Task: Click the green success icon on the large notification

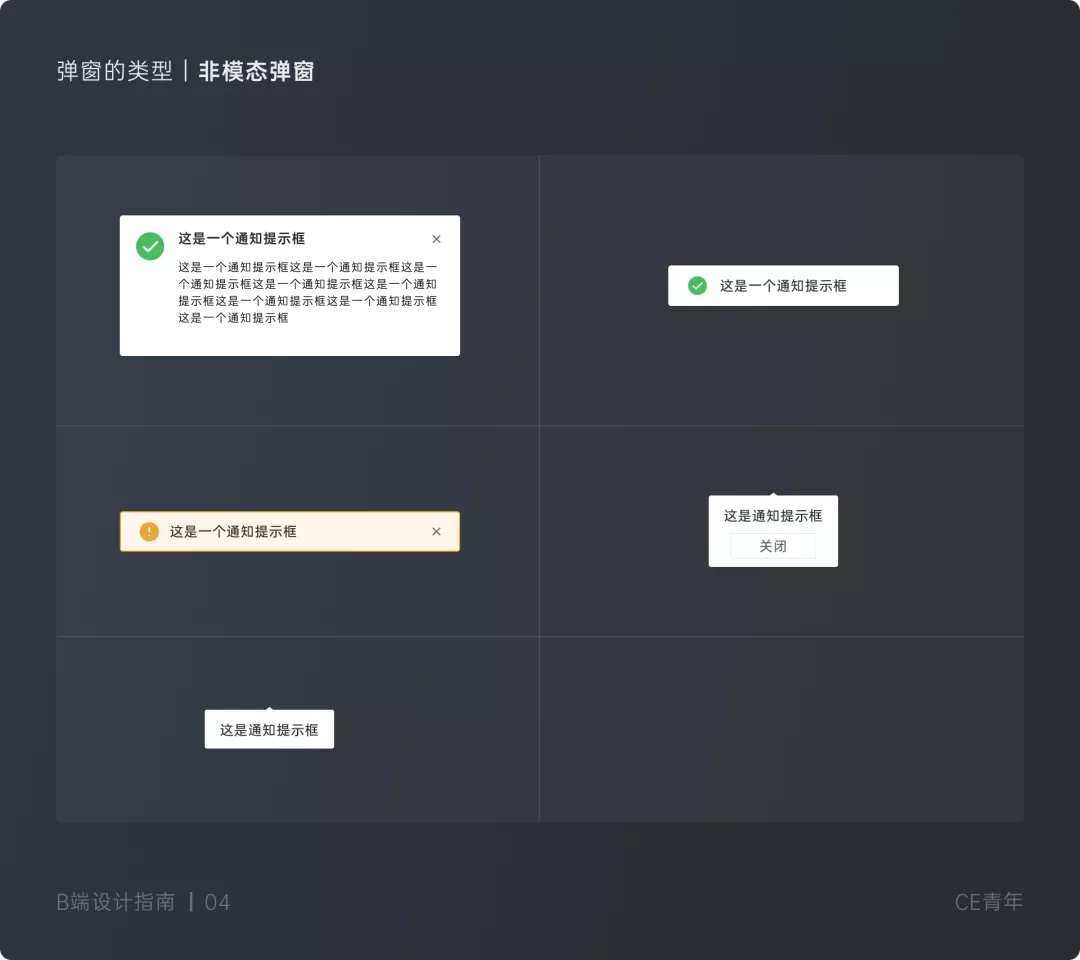Action: click(x=148, y=246)
